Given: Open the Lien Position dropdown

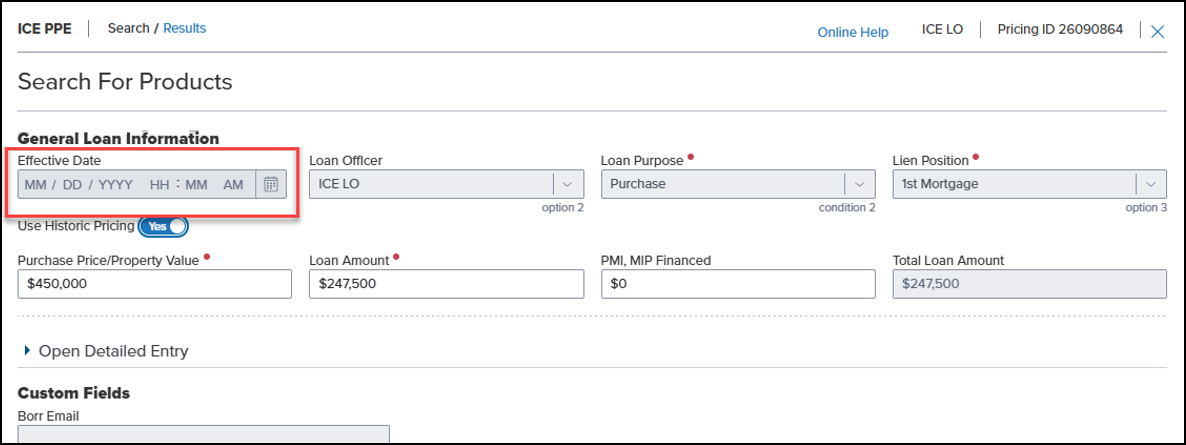Looking at the screenshot, I should click(x=1151, y=184).
